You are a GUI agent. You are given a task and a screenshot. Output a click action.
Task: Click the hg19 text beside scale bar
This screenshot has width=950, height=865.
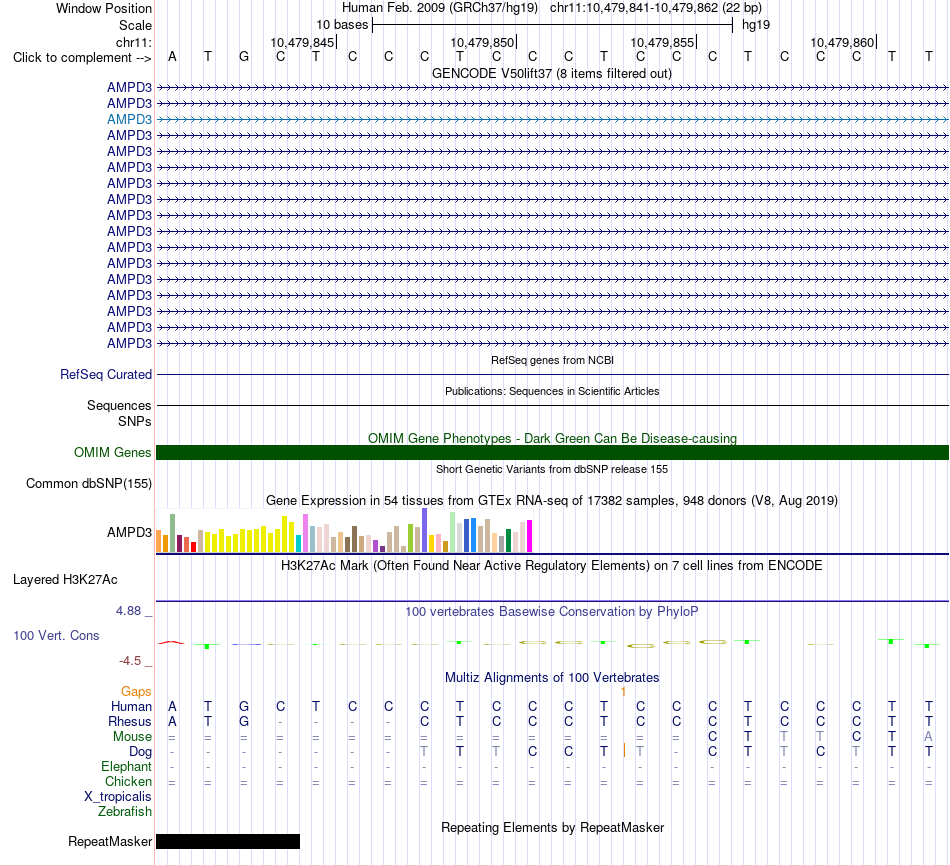(756, 25)
